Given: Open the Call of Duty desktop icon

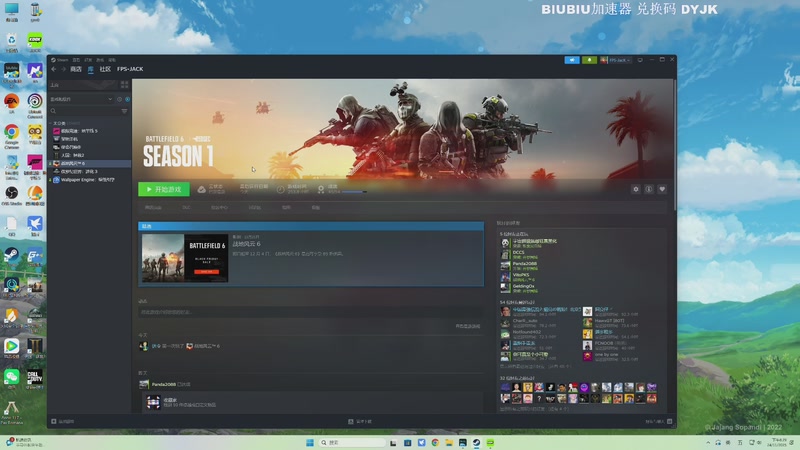Looking at the screenshot, I should pyautogui.click(x=35, y=379).
